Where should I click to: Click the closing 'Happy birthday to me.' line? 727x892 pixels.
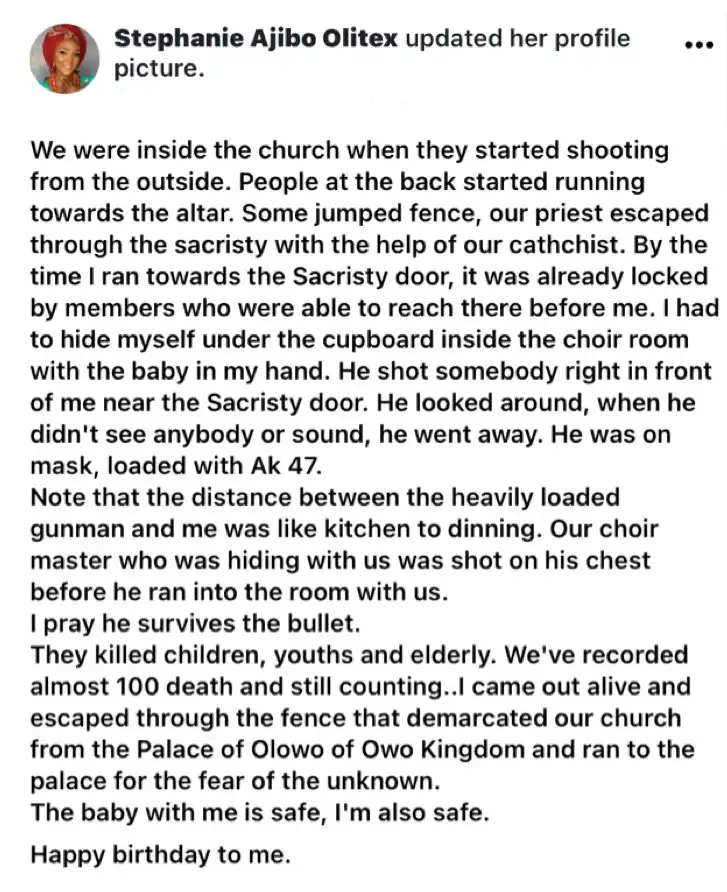[160, 855]
